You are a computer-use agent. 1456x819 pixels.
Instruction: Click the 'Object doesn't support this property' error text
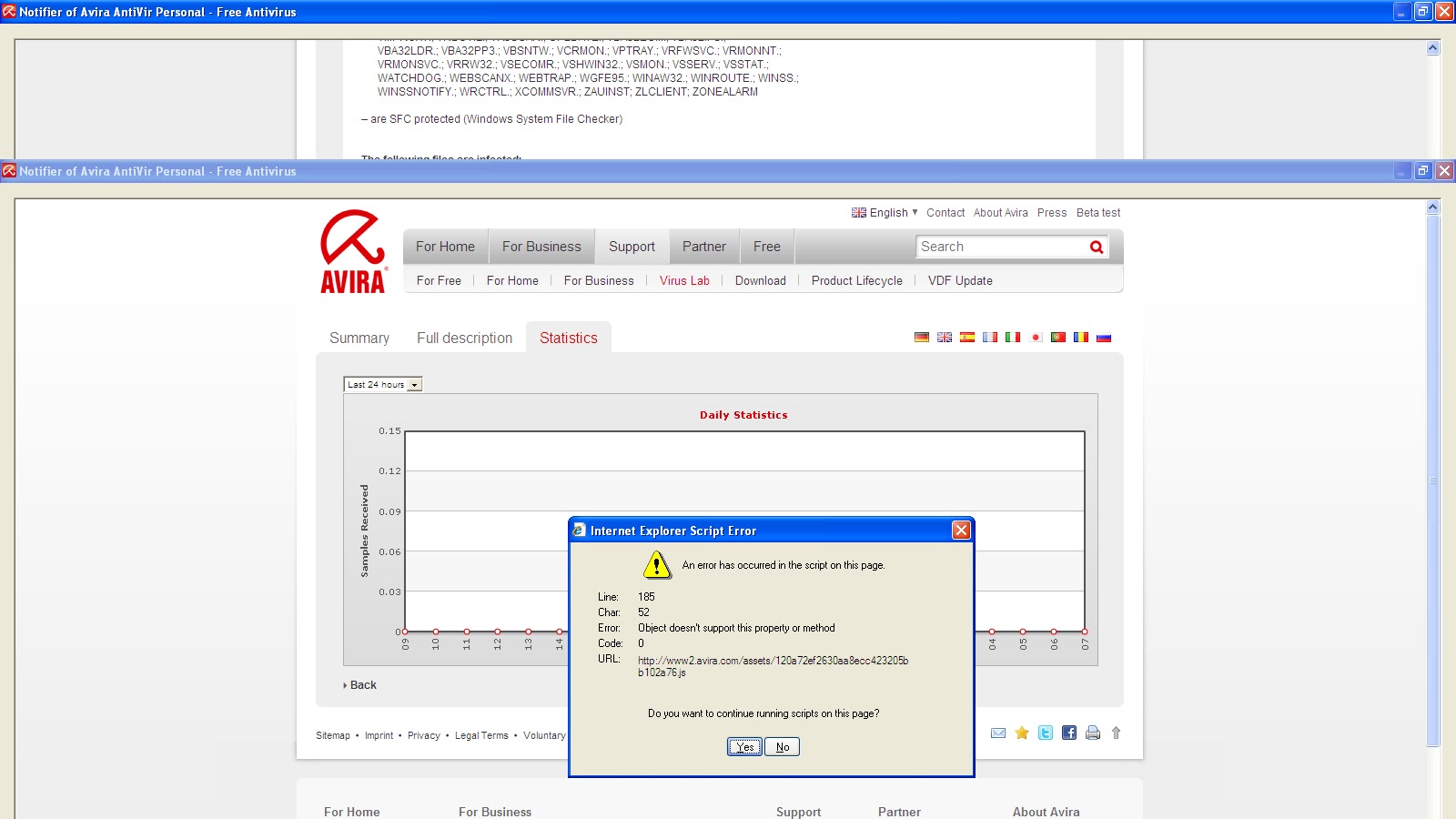click(736, 628)
